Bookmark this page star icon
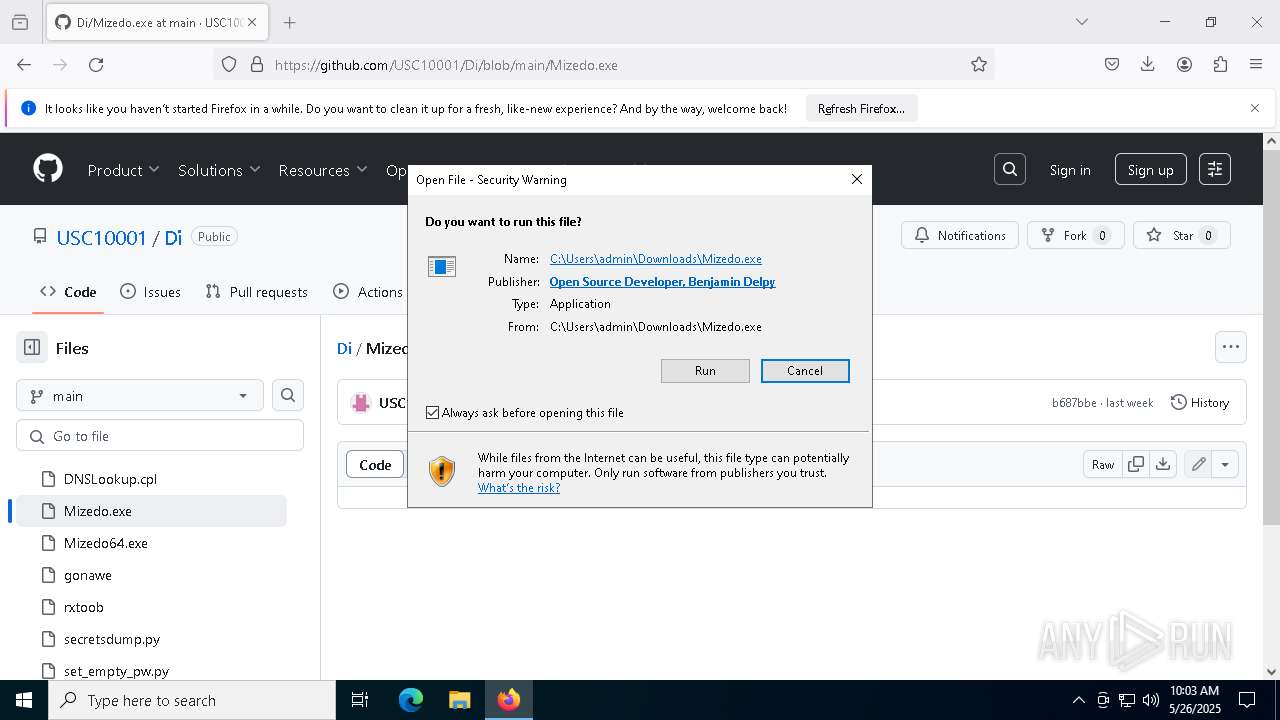 pos(979,65)
